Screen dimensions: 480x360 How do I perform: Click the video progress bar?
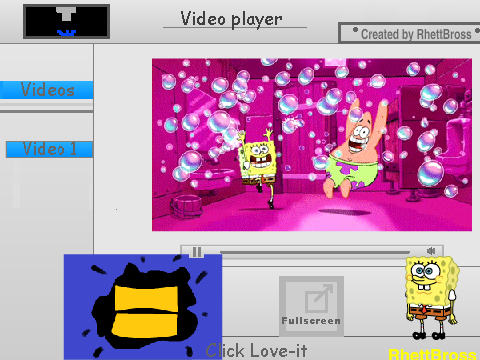click(315, 252)
